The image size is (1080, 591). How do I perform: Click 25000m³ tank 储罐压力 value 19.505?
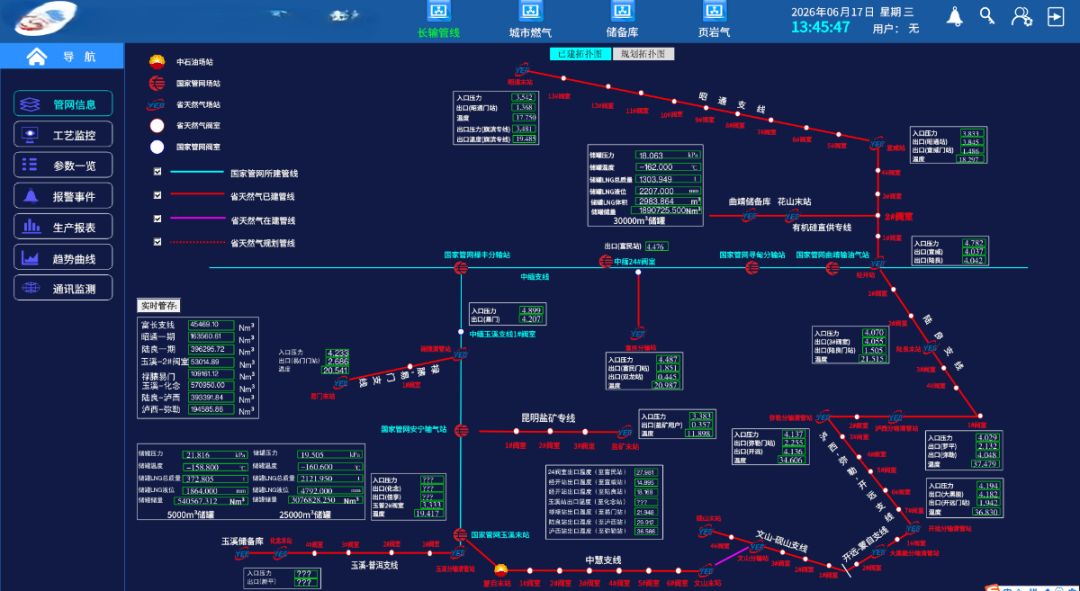pyautogui.click(x=330, y=455)
